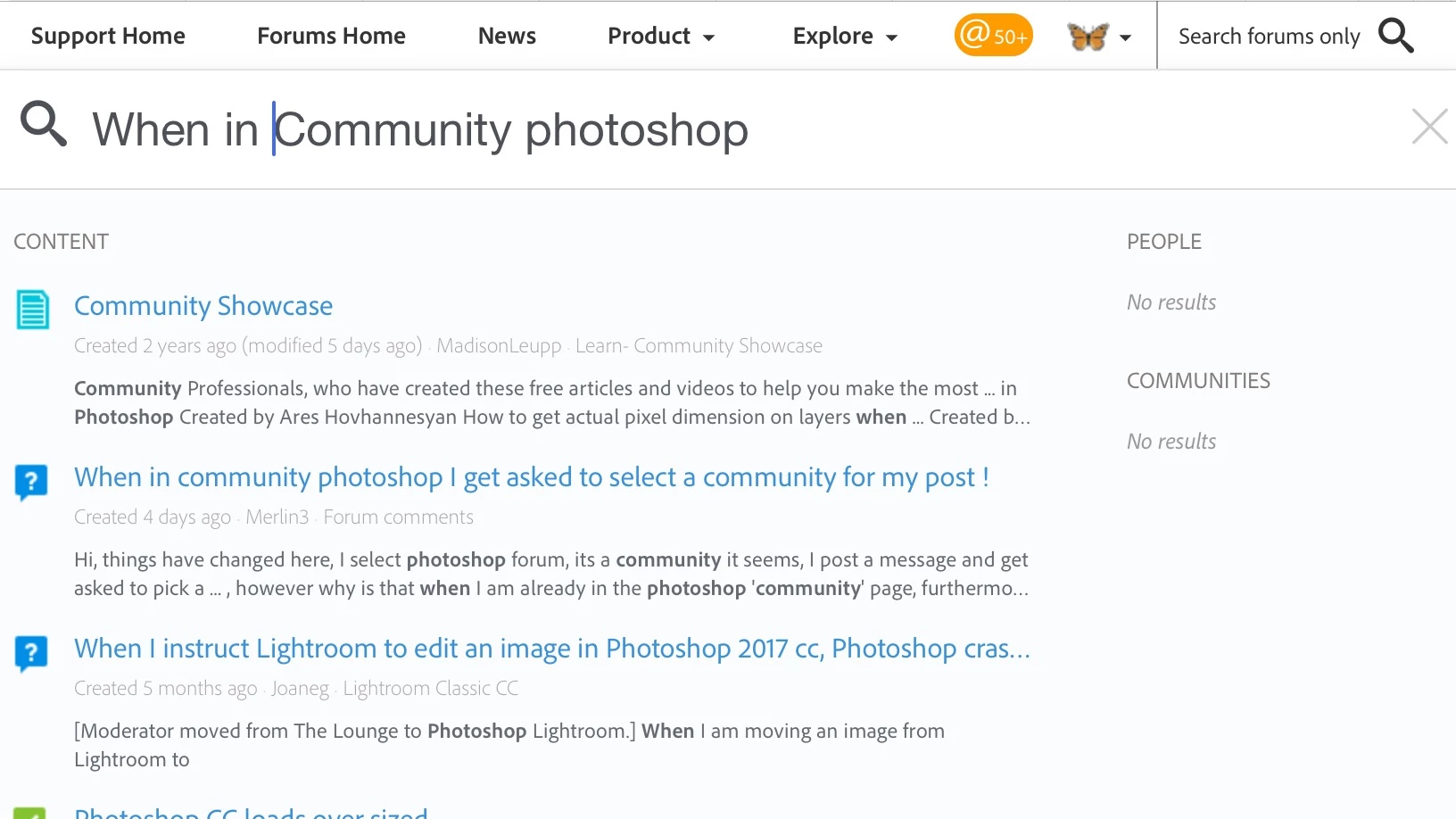Visit MadisonLeupp's author profile
This screenshot has height=819, width=1456.
point(499,346)
